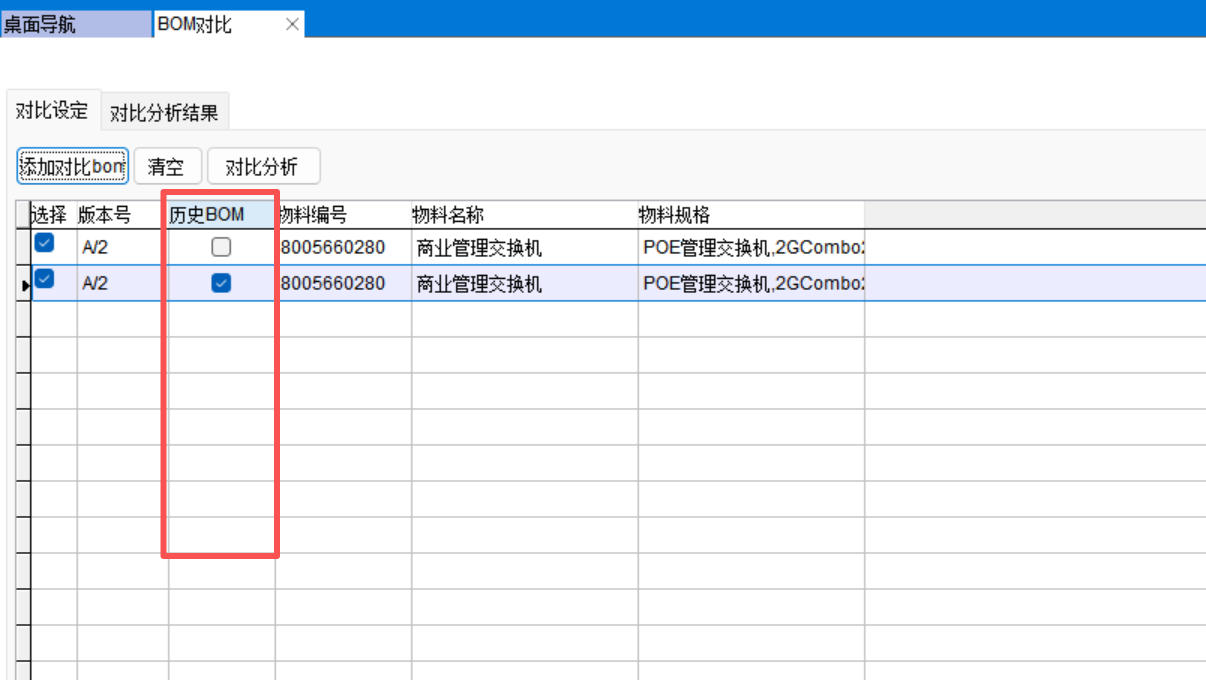
Task: Click the 历史BOM column header
Action: pyautogui.click(x=220, y=215)
